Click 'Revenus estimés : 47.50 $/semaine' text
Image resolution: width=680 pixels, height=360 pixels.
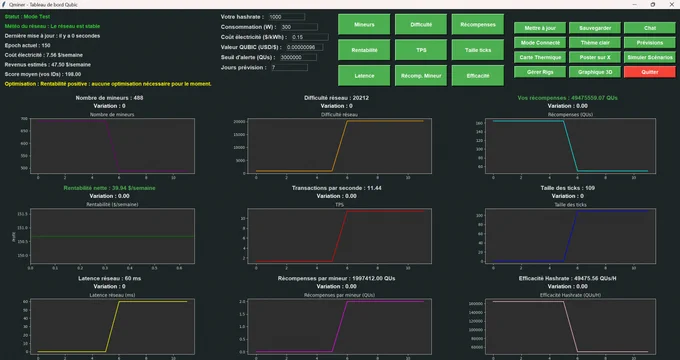click(48, 65)
